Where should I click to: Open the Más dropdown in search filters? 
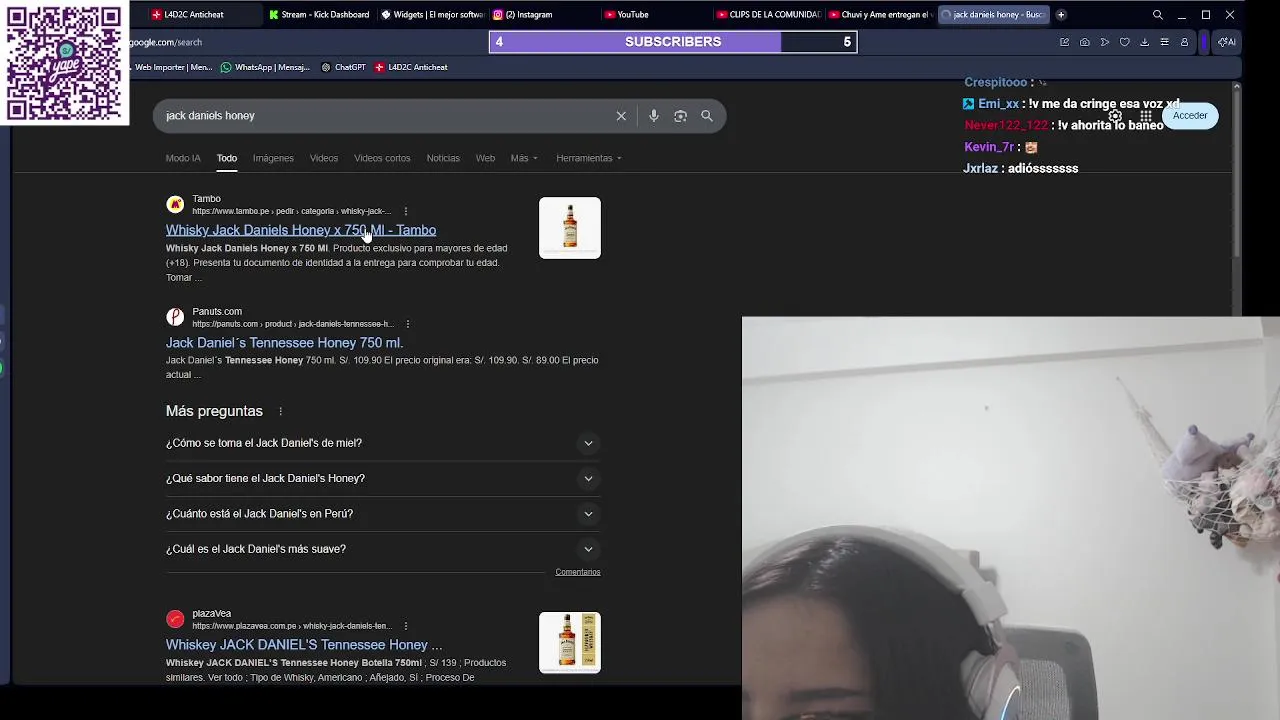524,158
